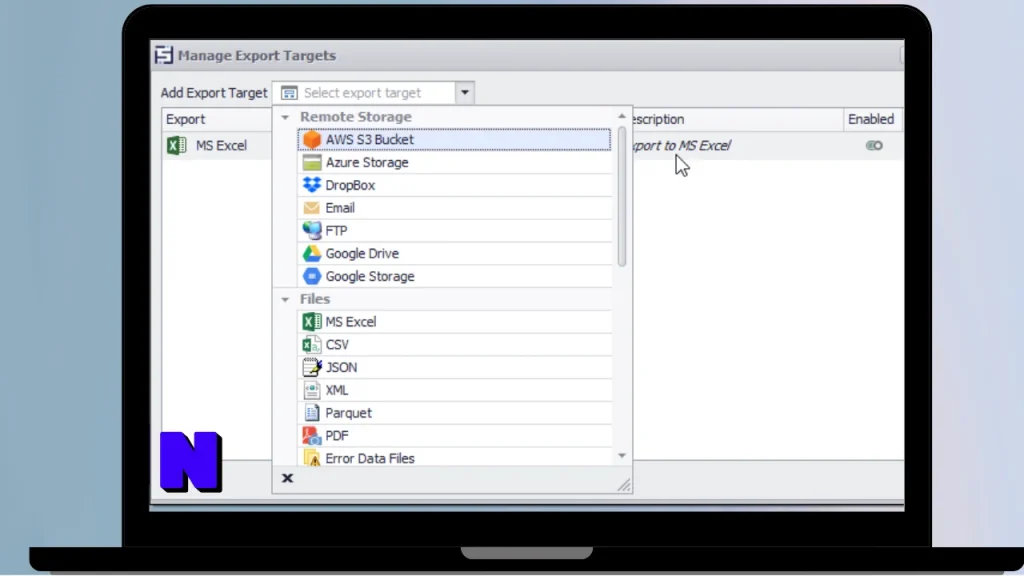Select XML from the Files list
The width and height of the screenshot is (1024, 576).
click(x=454, y=390)
